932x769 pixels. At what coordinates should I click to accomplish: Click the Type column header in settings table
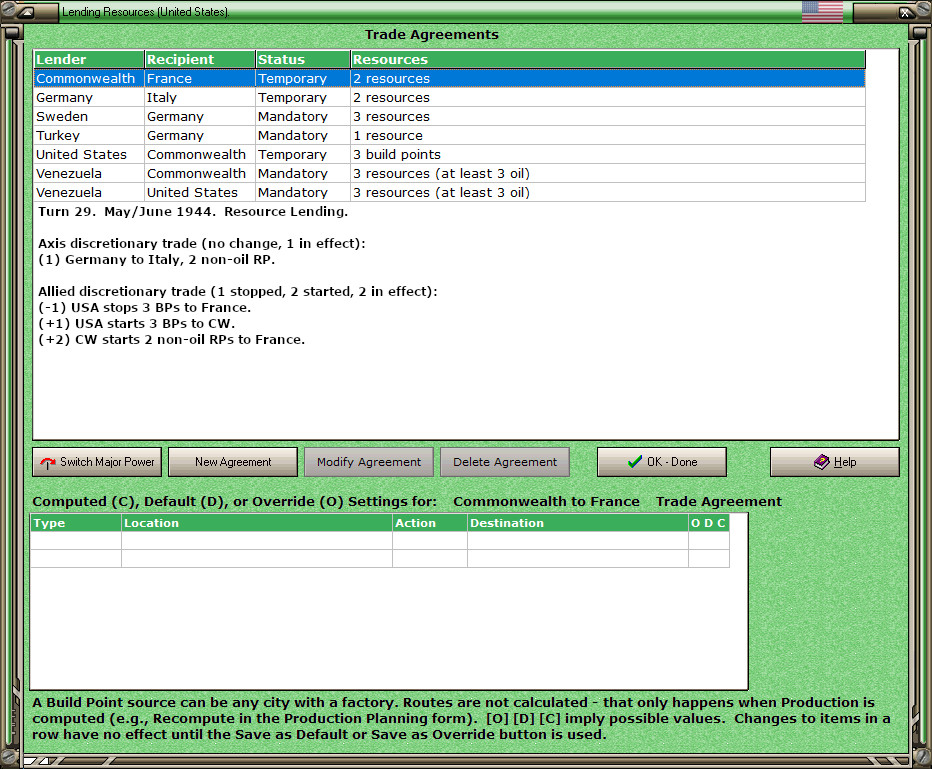point(75,523)
